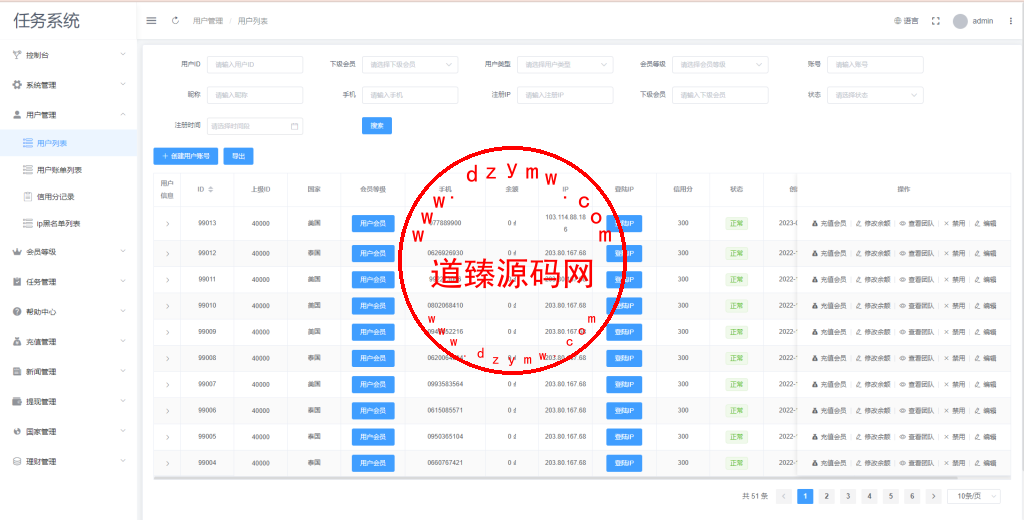Click 编辑 for user 99013
This screenshot has width=1024, height=520.
tap(985, 223)
